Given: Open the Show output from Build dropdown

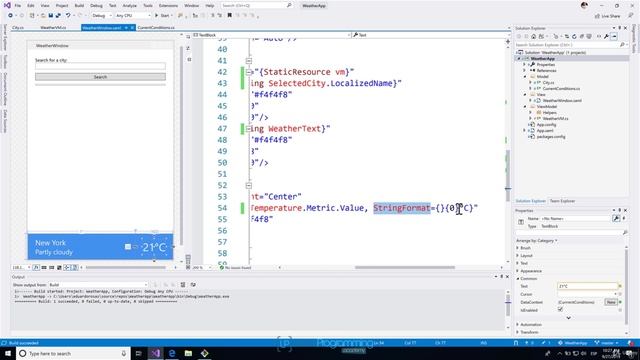Looking at the screenshot, I should [98, 284].
